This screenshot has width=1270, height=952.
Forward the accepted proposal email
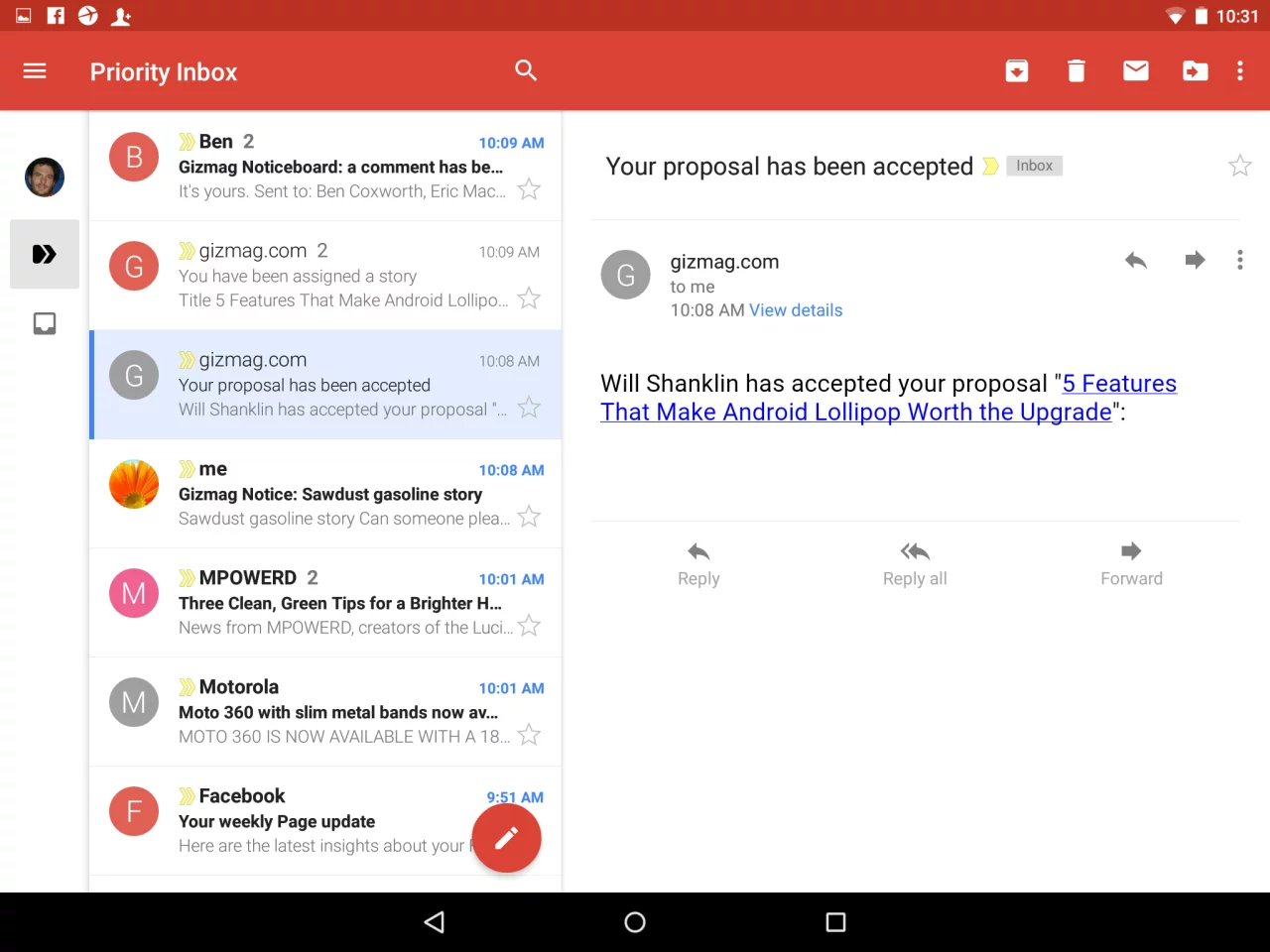click(1130, 563)
